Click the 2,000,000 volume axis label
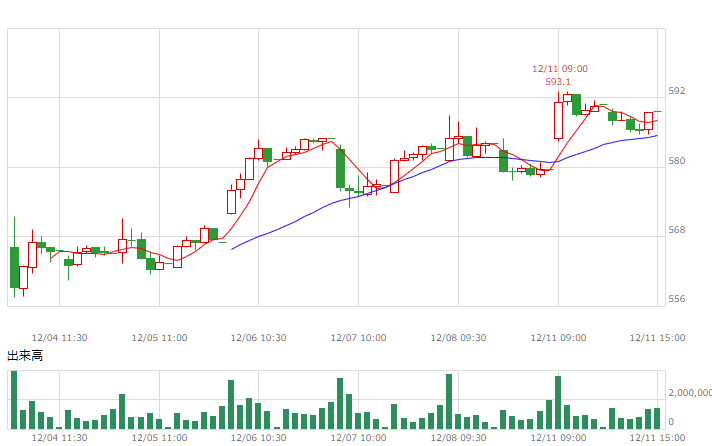The width and height of the screenshot is (712, 446). pyautogui.click(x=690, y=393)
